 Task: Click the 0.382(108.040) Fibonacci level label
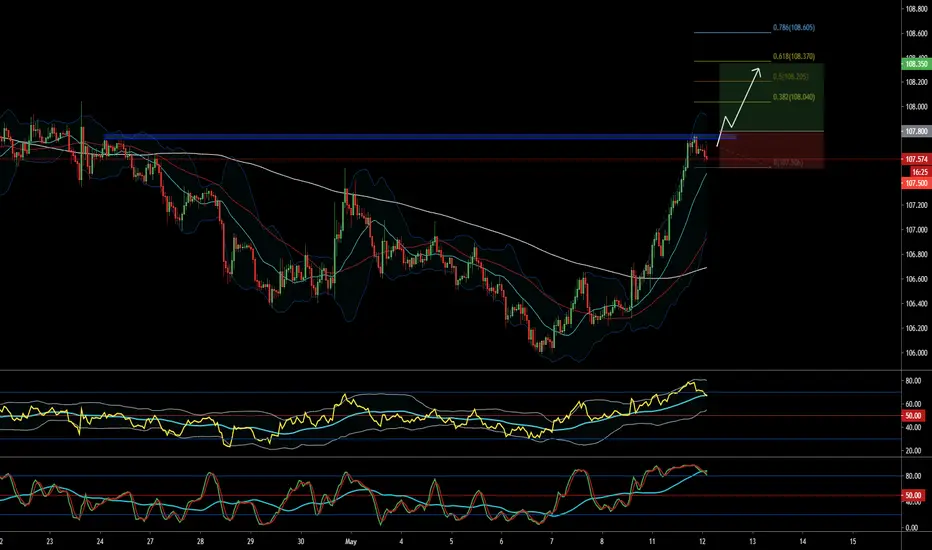794,97
